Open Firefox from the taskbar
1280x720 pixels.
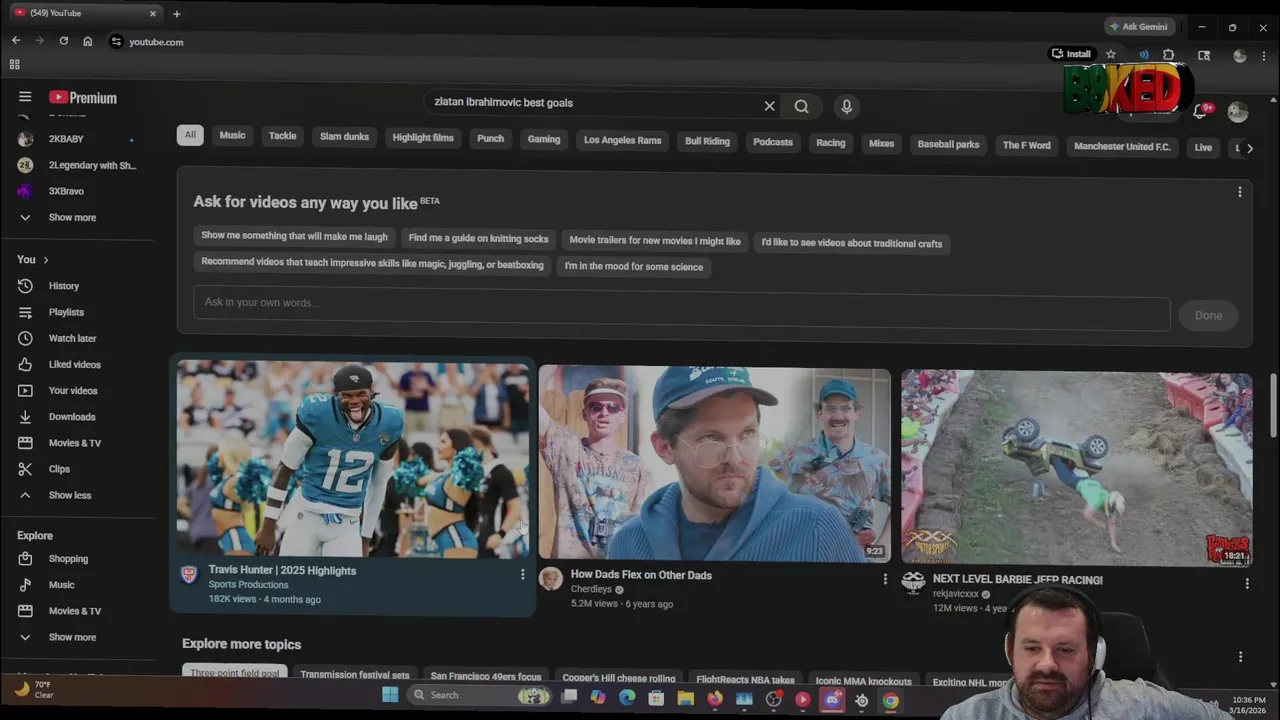coord(715,699)
